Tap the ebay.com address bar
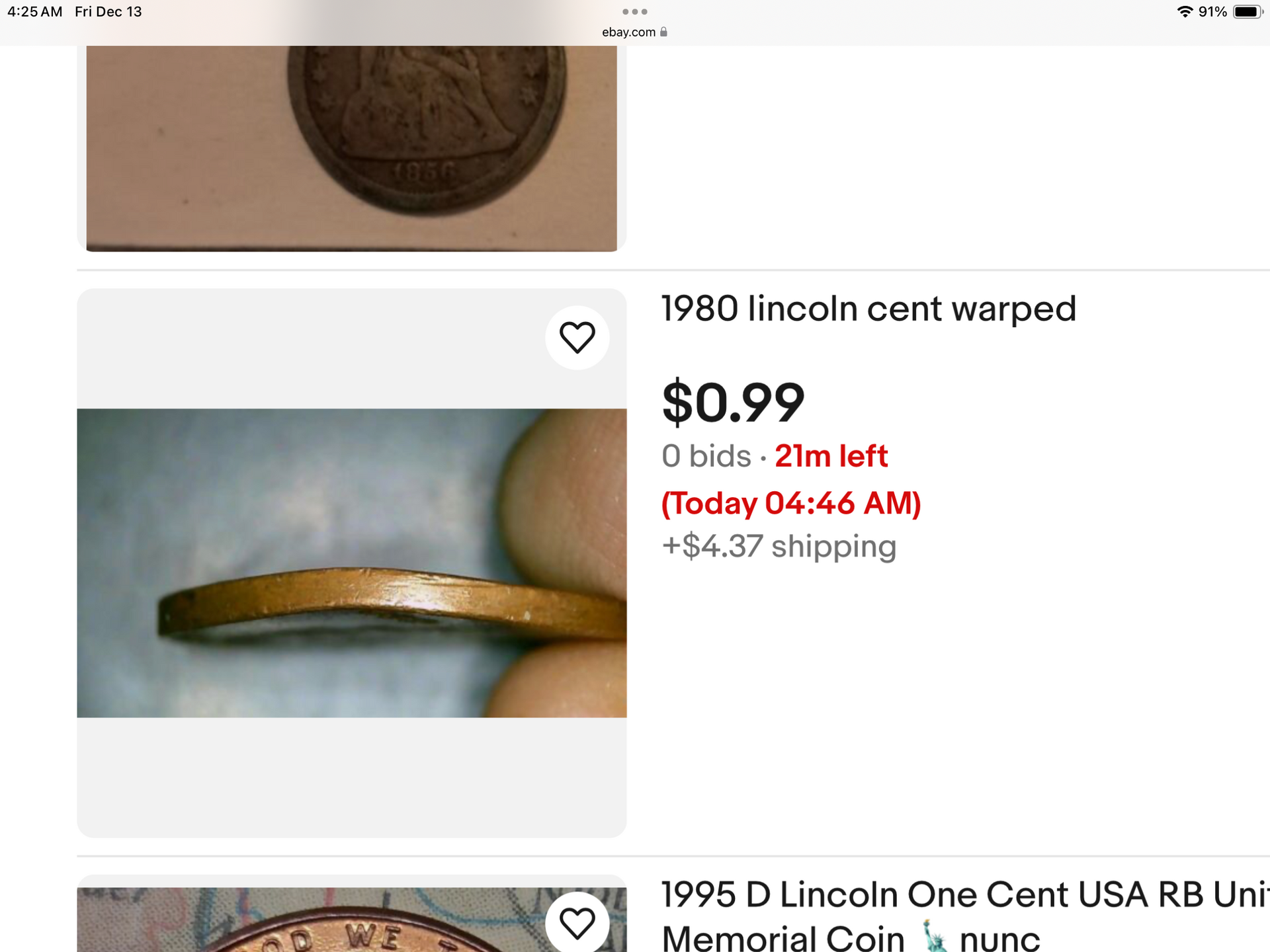1270x952 pixels. coord(628,32)
